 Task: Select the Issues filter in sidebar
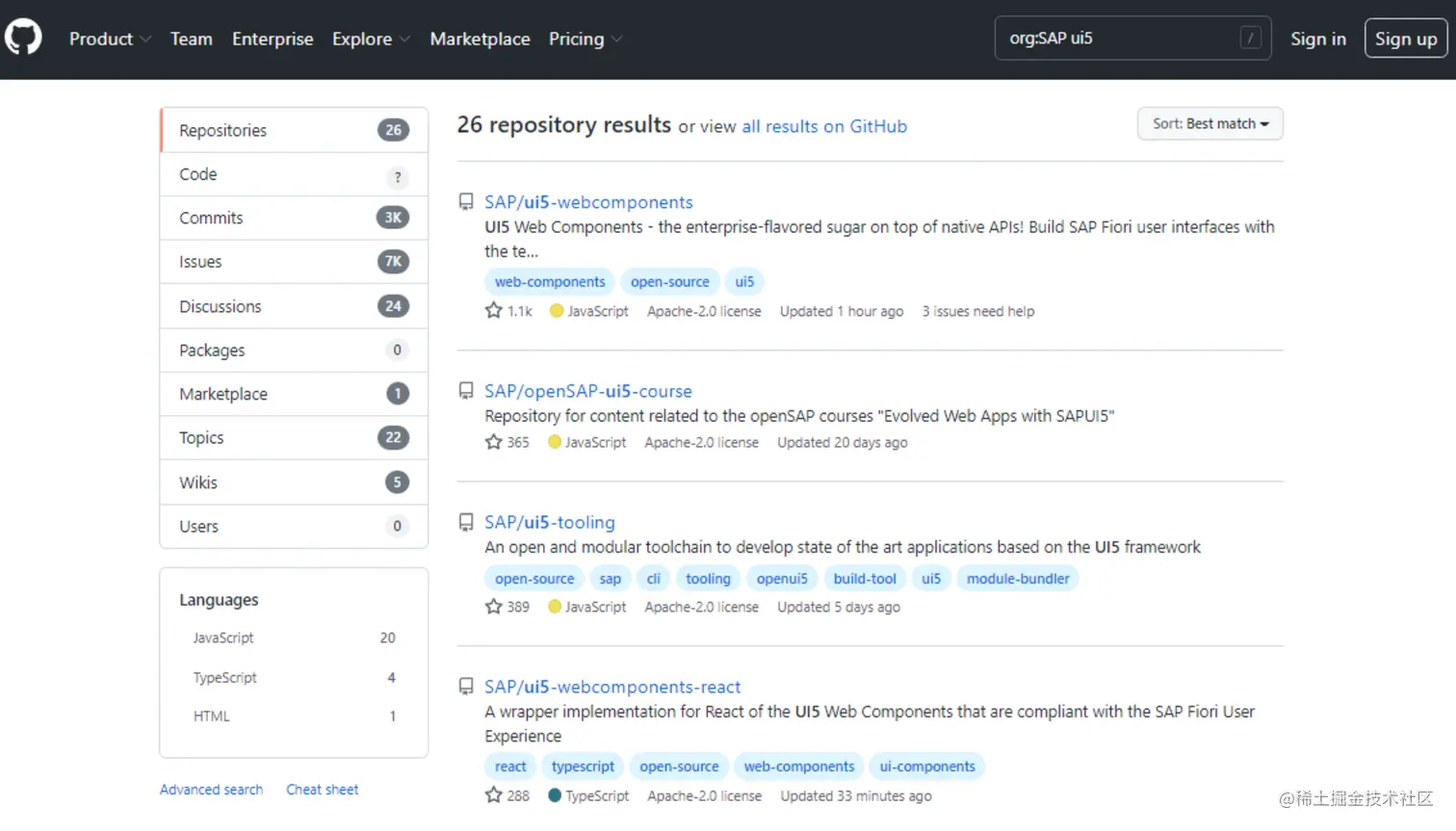pos(294,262)
